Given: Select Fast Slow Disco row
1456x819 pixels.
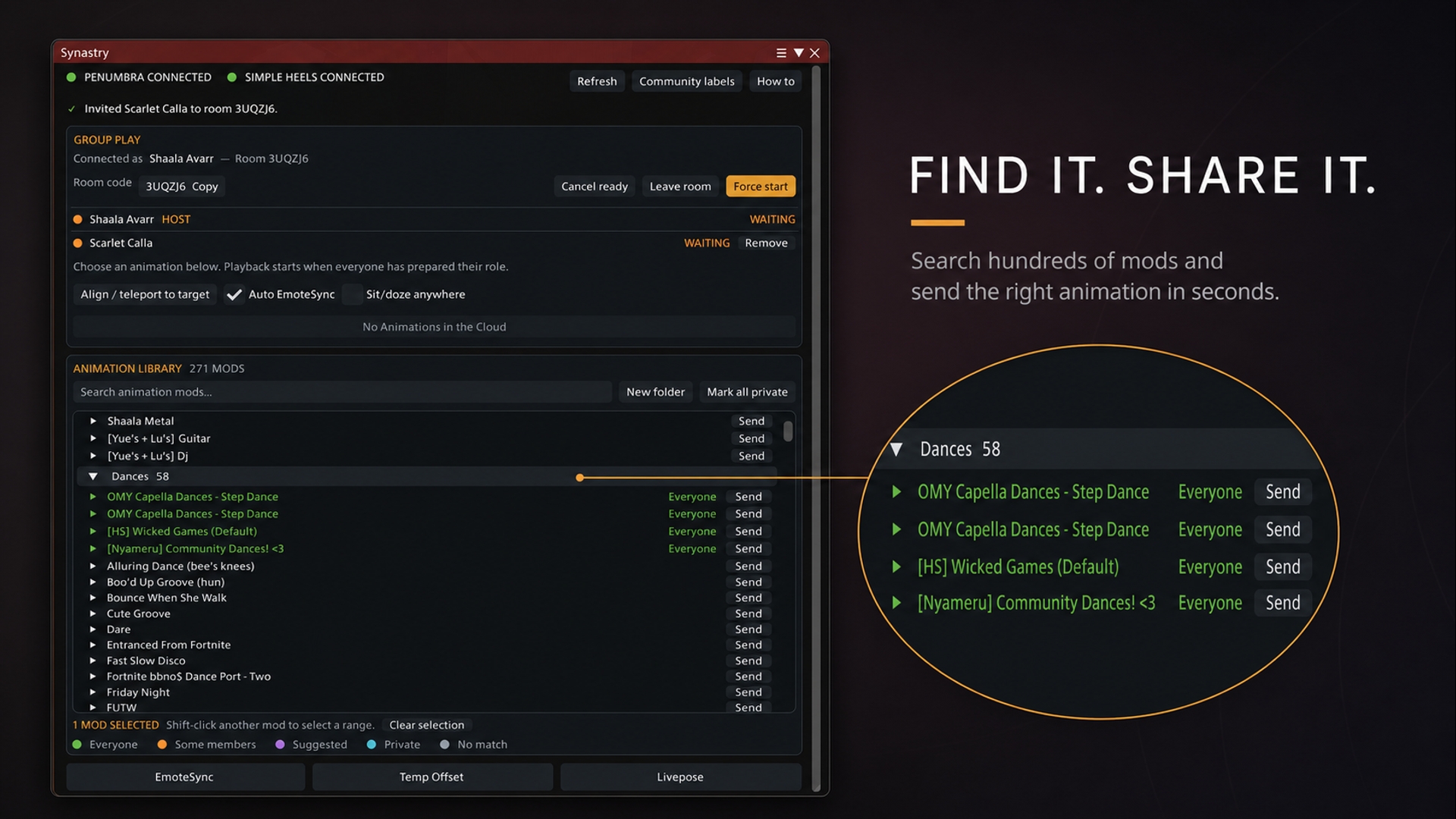Looking at the screenshot, I should (x=425, y=661).
